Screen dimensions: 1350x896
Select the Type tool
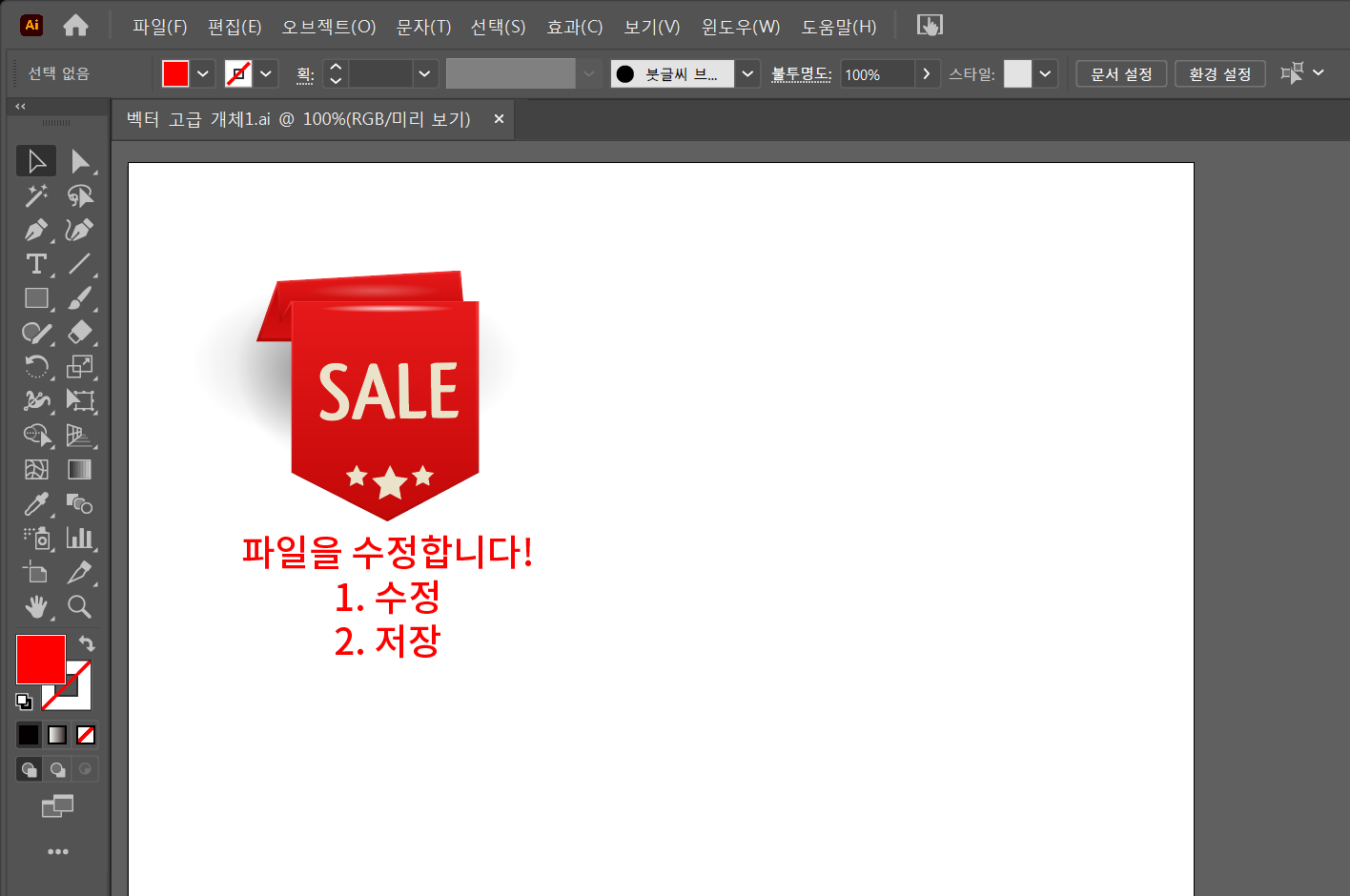(36, 264)
